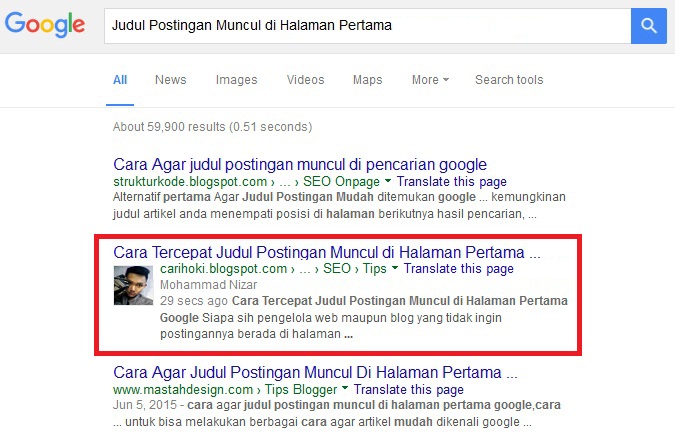Expand dropdown arrow after SEO Onpage
Screen dimensions: 675x436
pyautogui.click(x=387, y=181)
